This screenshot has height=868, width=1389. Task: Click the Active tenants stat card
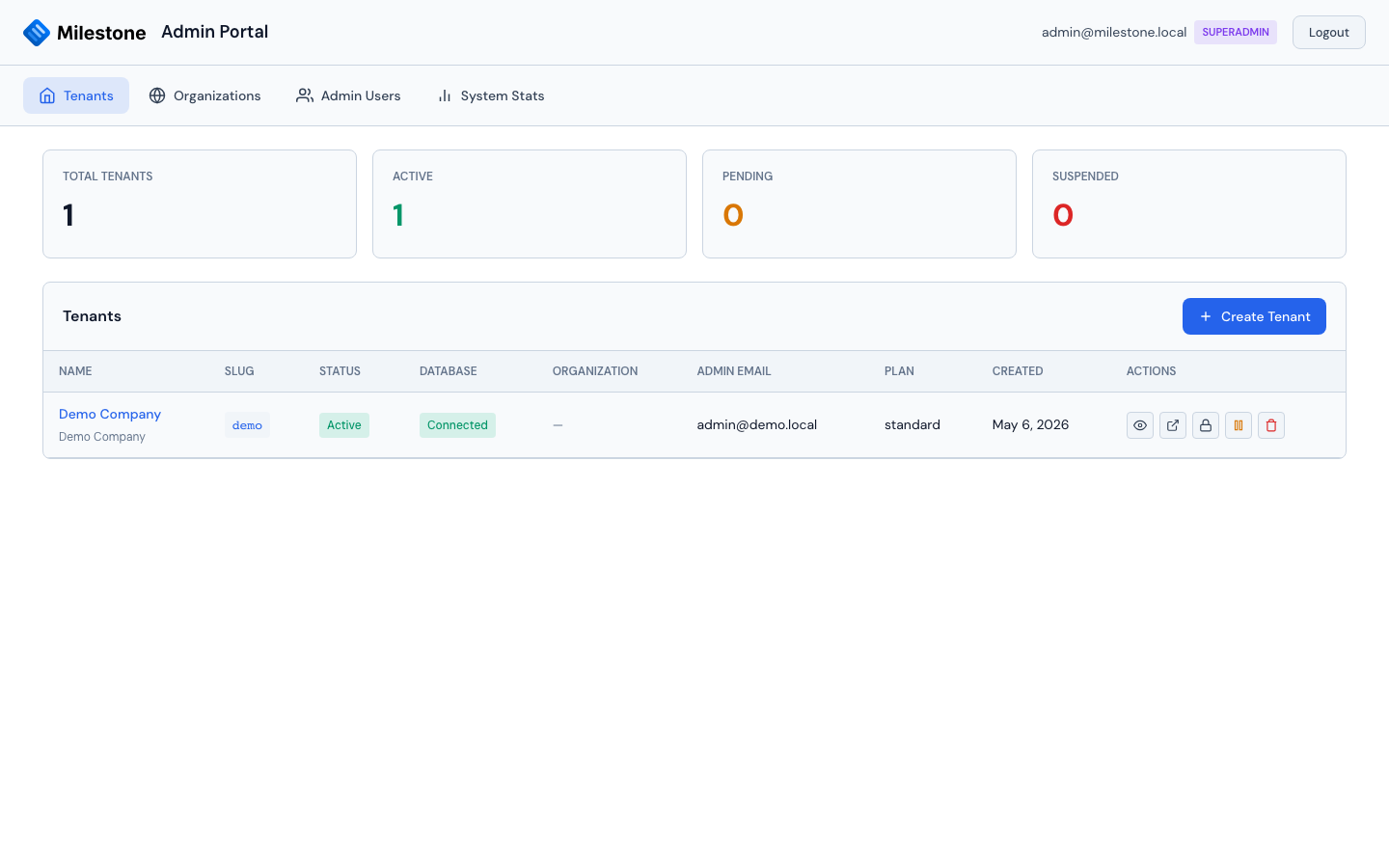click(530, 203)
